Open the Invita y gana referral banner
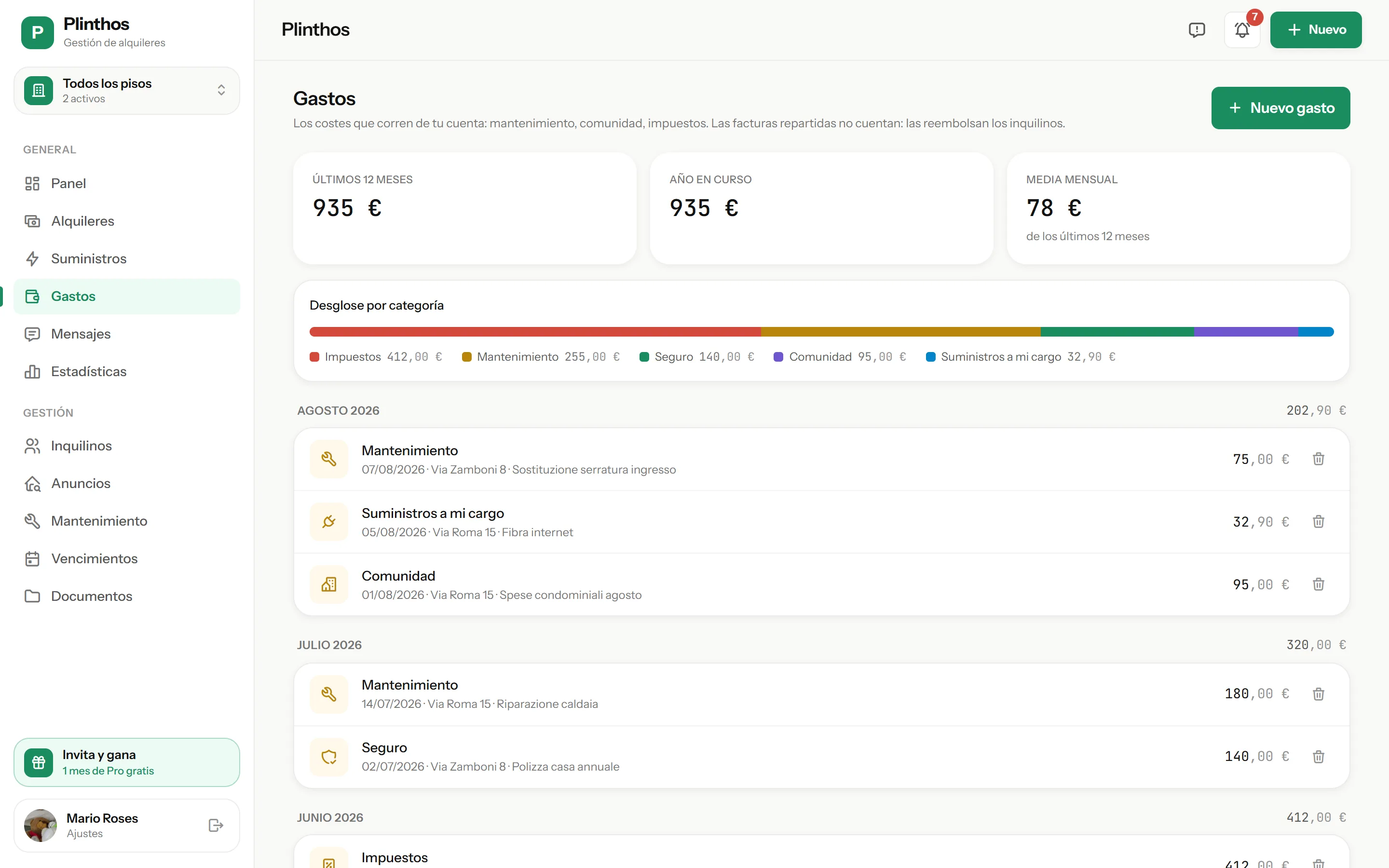1389x868 pixels. [127, 762]
